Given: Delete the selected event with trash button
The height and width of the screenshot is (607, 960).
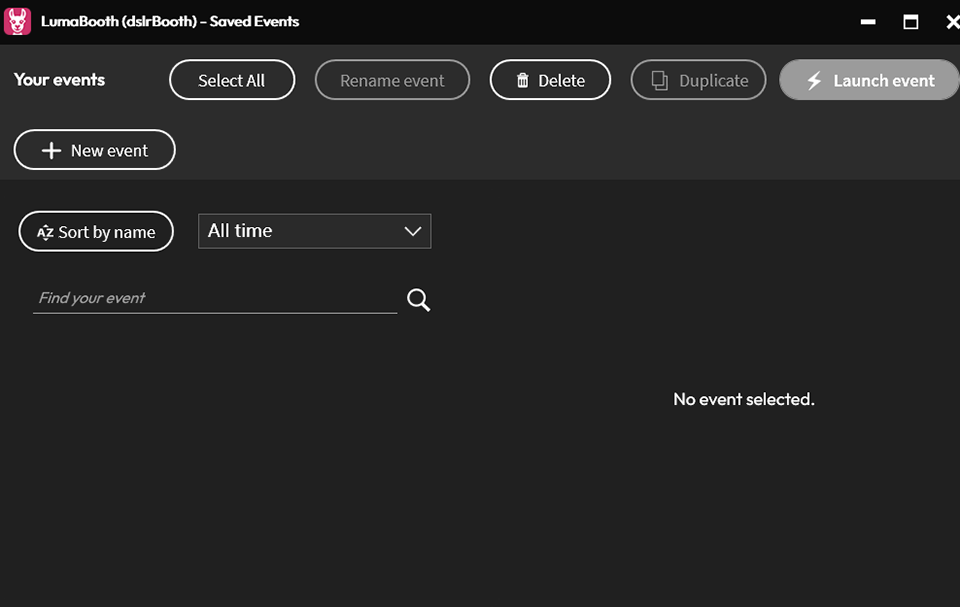Looking at the screenshot, I should coord(550,80).
